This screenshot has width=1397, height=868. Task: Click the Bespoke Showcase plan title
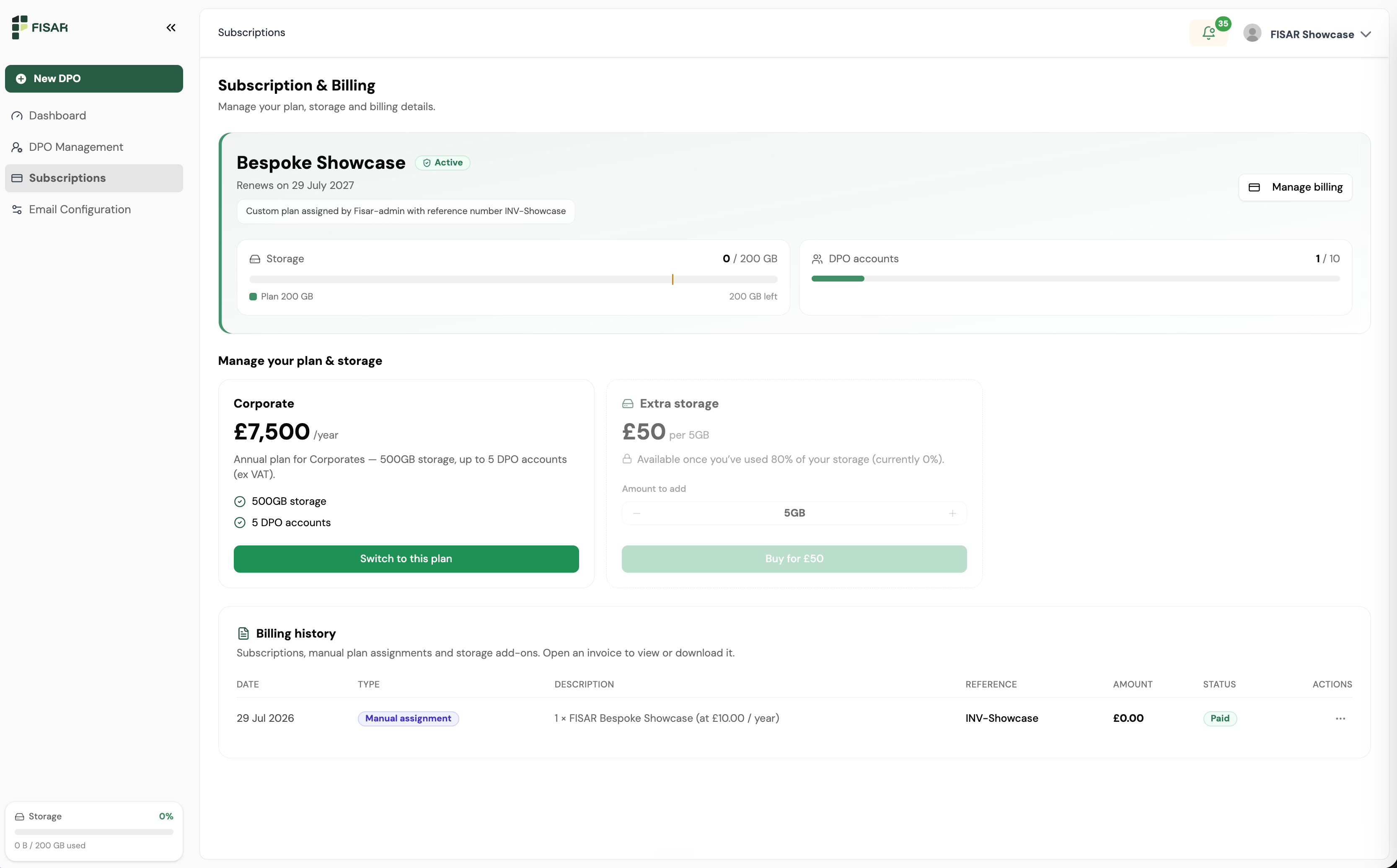(321, 163)
